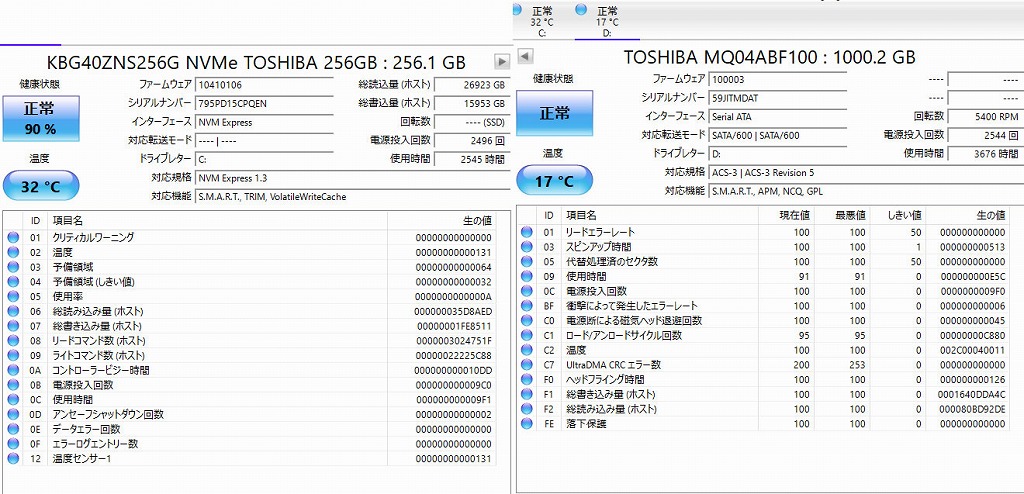1024x494 pixels.
Task: Click the 32 °C temperature indicator
Action: (x=41, y=186)
